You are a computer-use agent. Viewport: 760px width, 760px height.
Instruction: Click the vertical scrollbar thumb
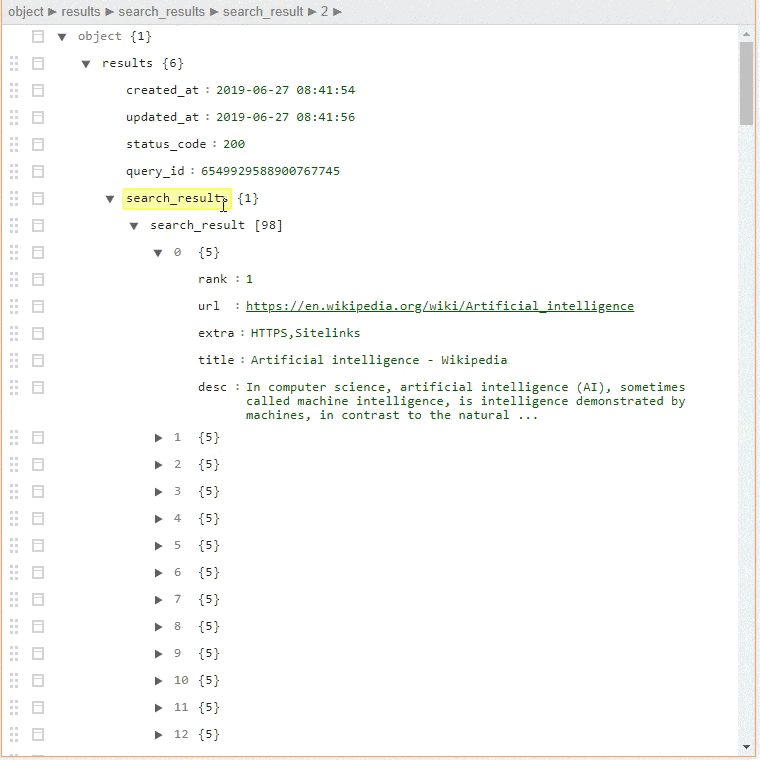coord(746,82)
